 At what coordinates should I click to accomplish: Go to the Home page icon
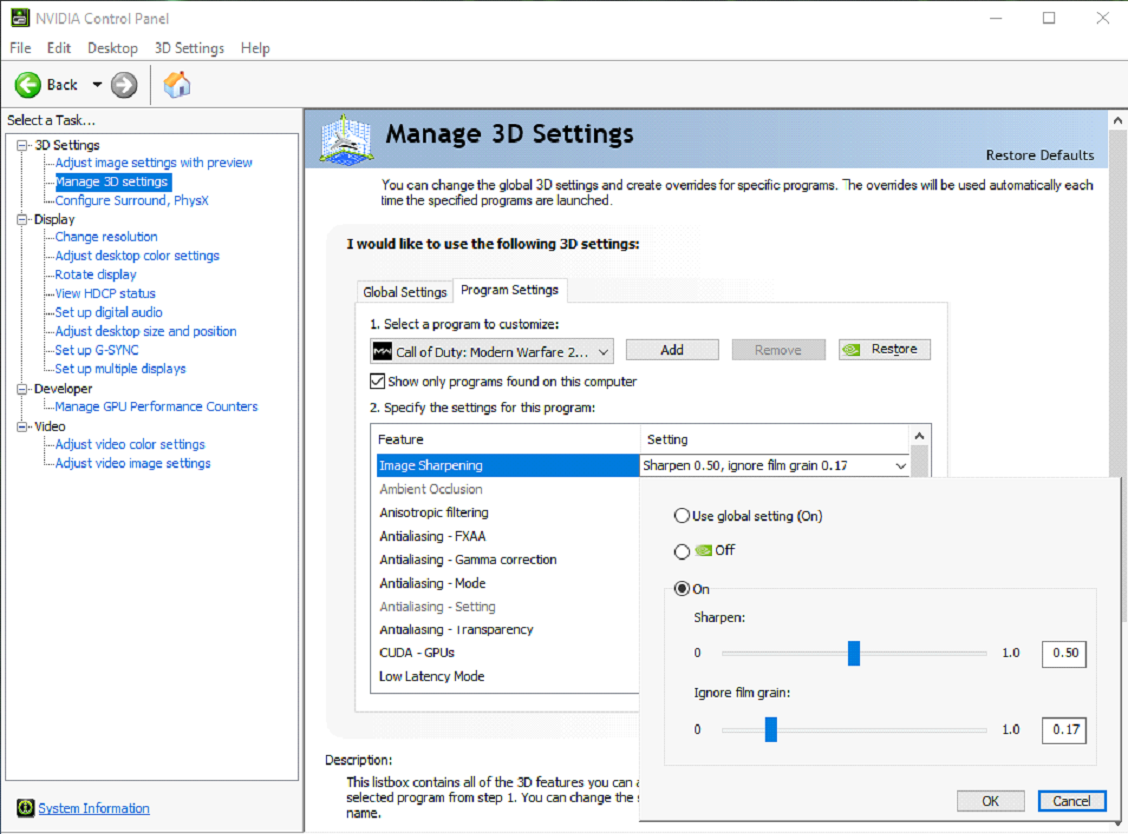tap(176, 85)
